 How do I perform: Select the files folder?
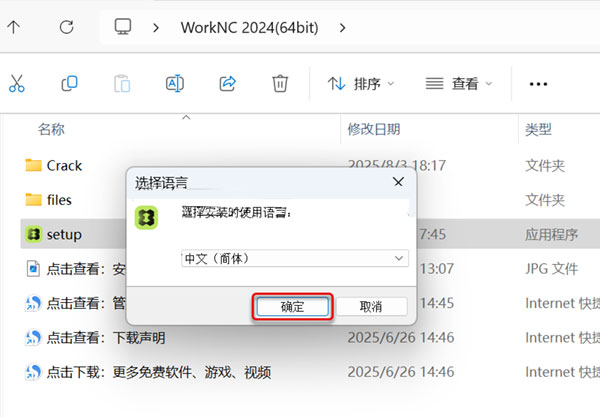pos(59,200)
